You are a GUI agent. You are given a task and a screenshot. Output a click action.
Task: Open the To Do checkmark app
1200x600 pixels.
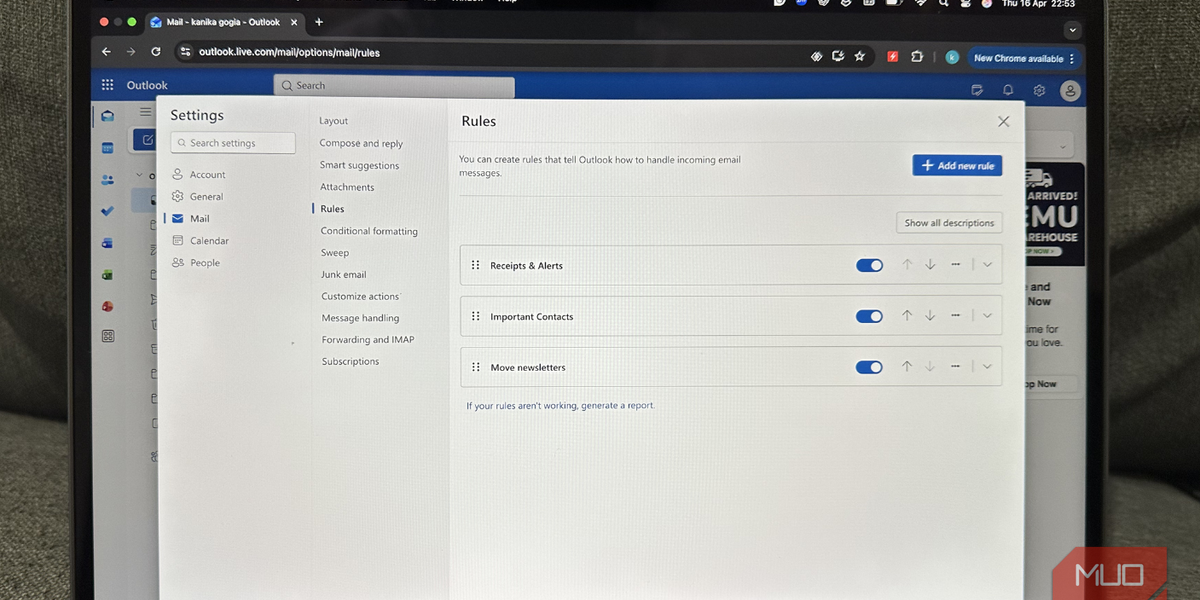pyautogui.click(x=107, y=211)
